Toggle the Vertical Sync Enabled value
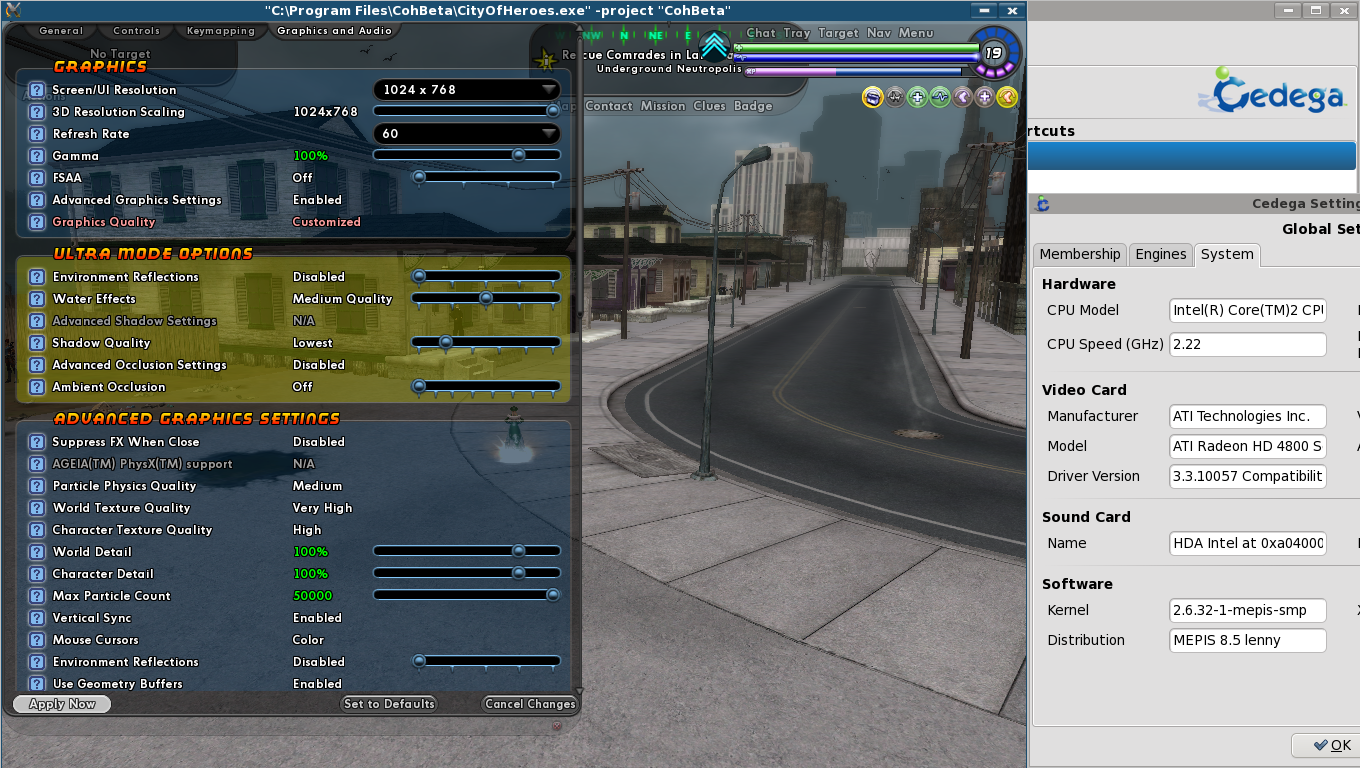This screenshot has width=1360, height=768. point(317,618)
